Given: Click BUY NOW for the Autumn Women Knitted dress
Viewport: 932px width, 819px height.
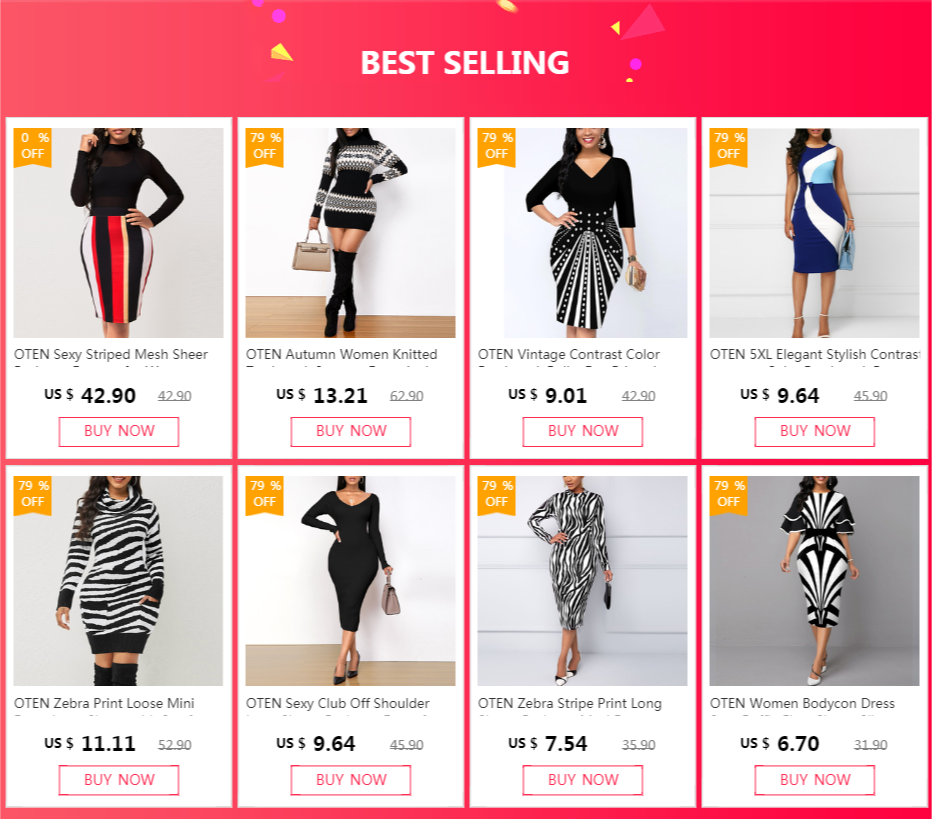Looking at the screenshot, I should point(351,431).
